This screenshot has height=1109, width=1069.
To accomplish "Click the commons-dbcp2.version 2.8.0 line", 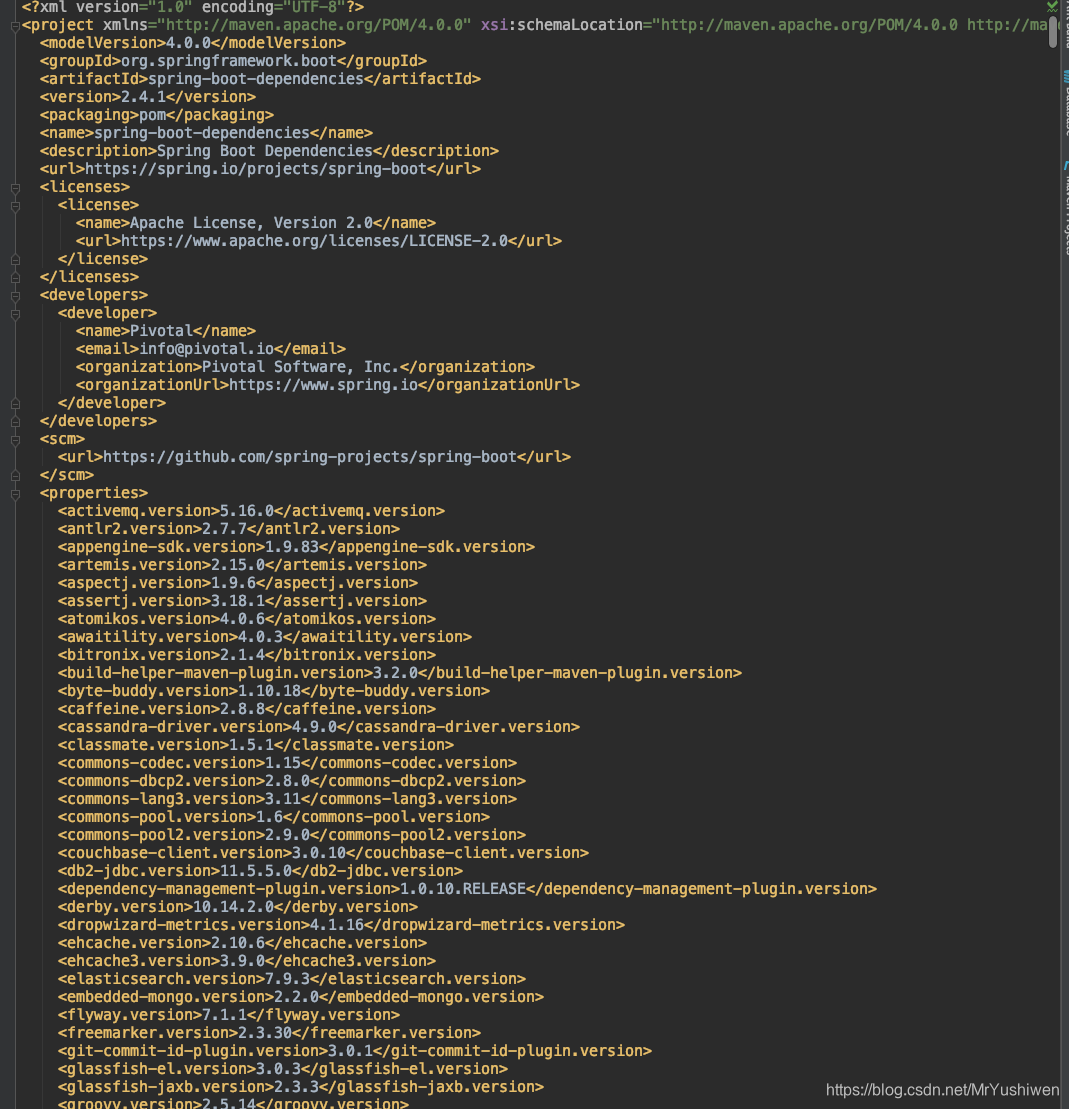I will (292, 782).
